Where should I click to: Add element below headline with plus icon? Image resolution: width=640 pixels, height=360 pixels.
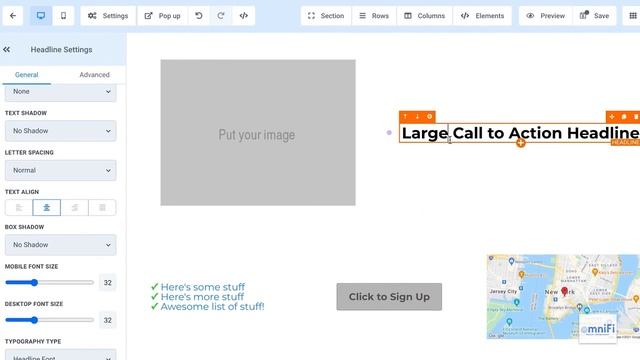point(520,143)
